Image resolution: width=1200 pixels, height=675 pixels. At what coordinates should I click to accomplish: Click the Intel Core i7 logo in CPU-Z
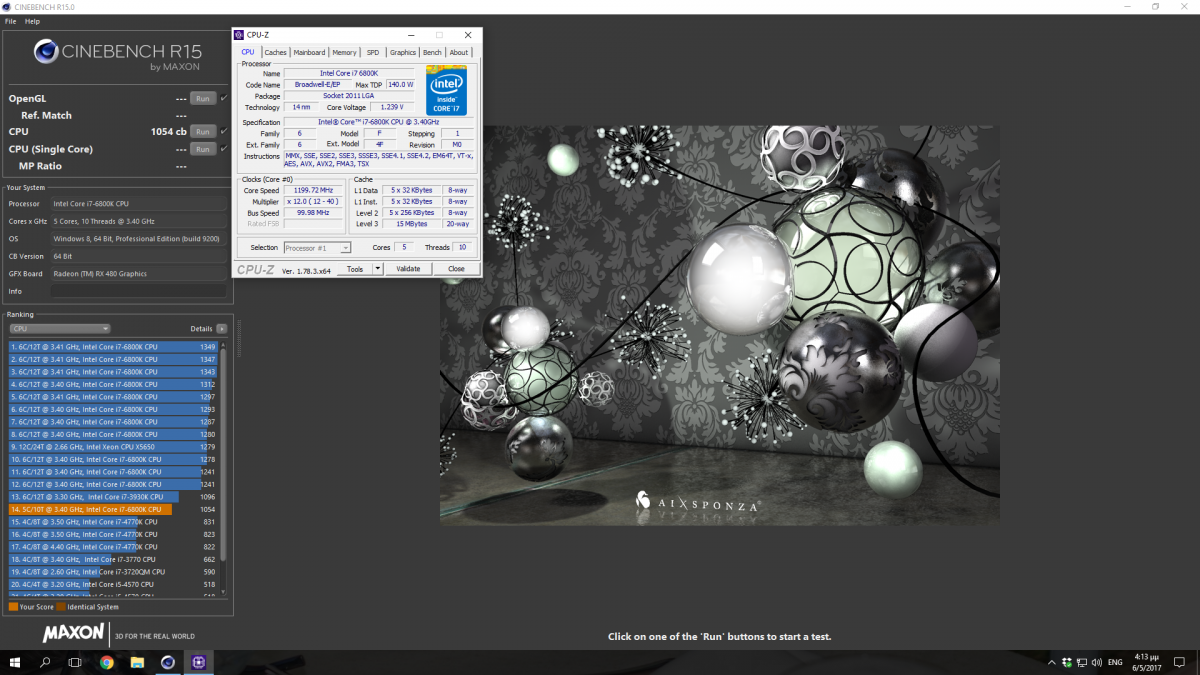(x=446, y=91)
